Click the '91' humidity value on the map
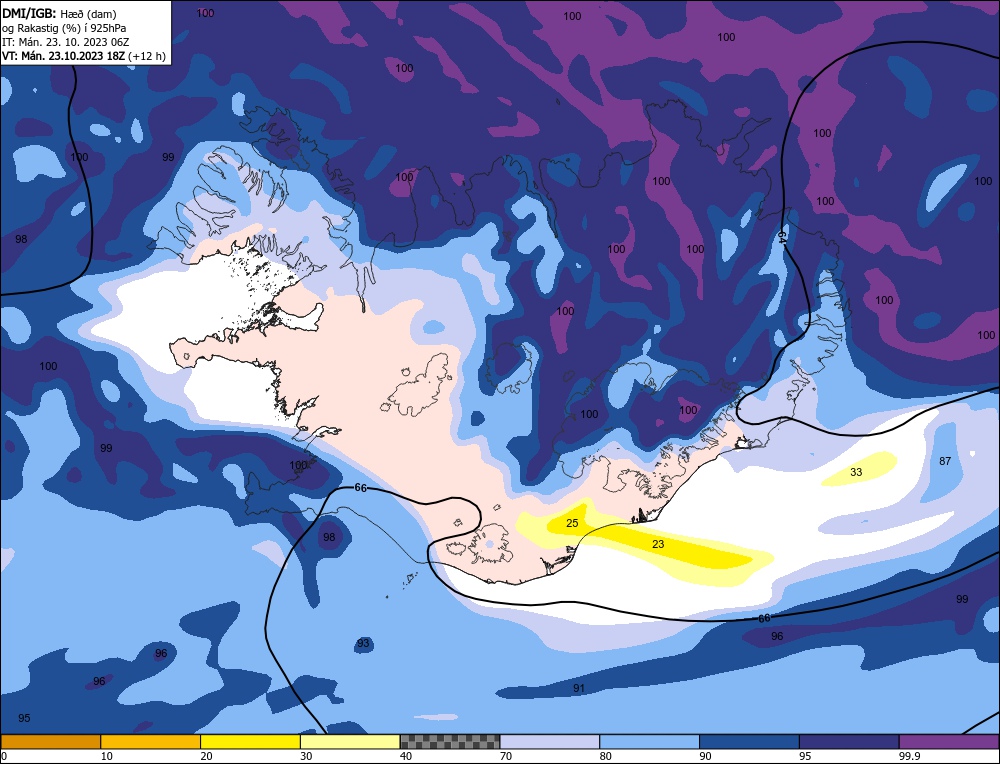 578,688
